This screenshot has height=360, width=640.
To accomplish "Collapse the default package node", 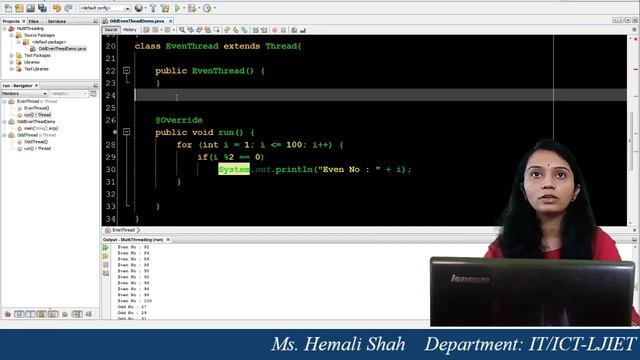I will point(18,42).
